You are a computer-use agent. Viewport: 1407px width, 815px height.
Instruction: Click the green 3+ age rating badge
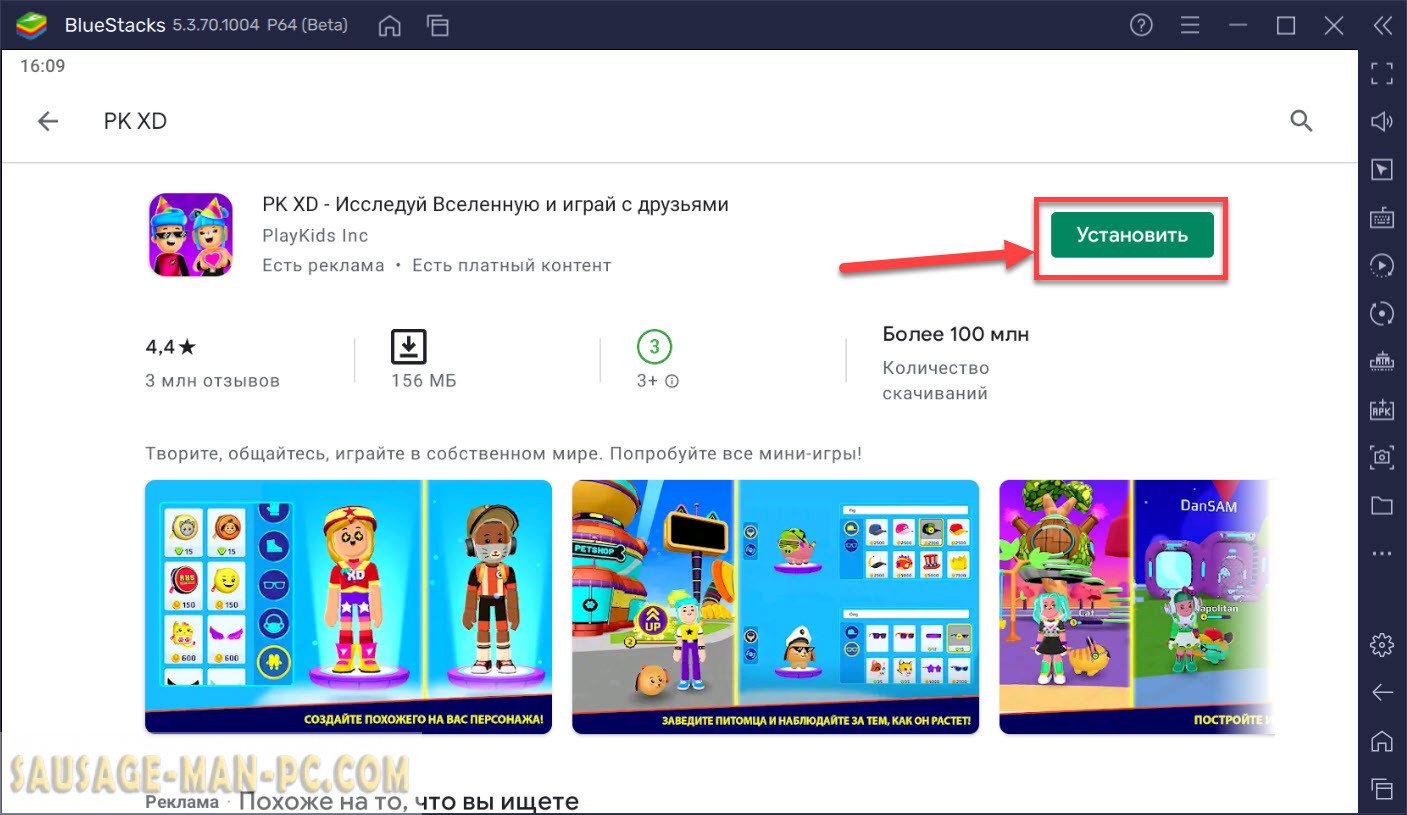point(655,347)
